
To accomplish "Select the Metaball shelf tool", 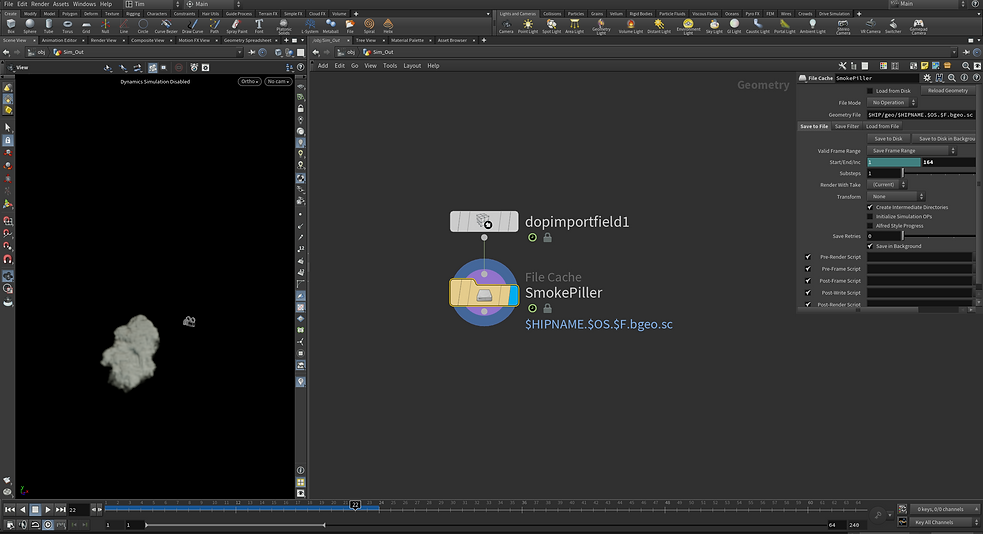I will [x=330, y=26].
